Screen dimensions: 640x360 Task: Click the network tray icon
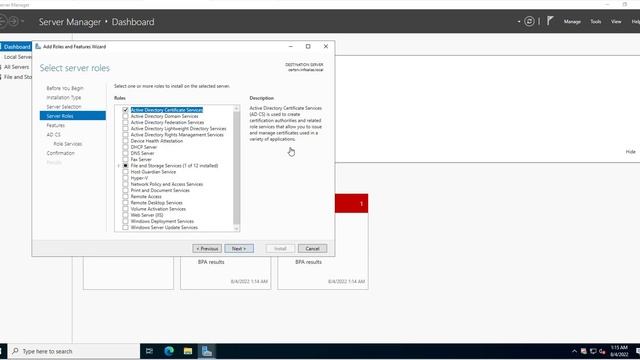pos(593,351)
